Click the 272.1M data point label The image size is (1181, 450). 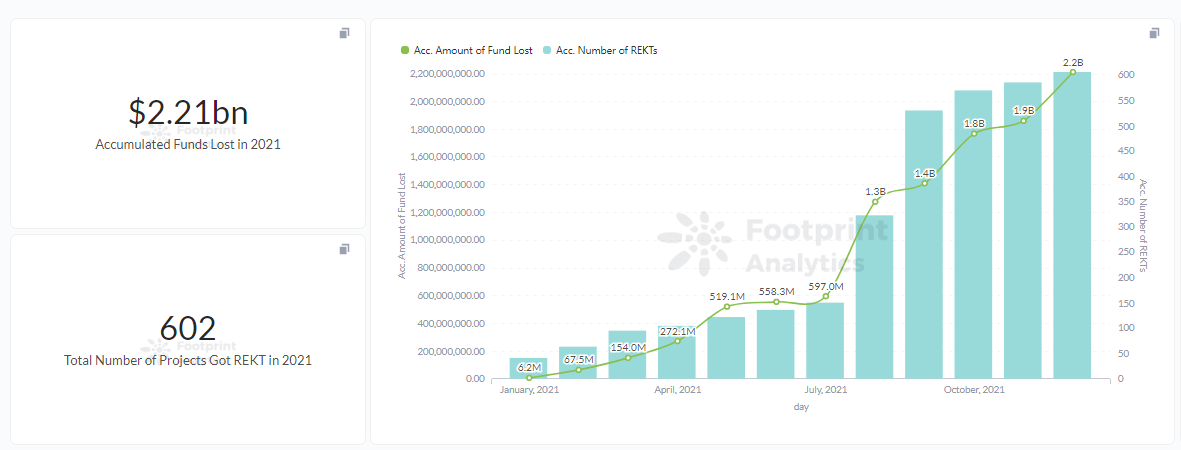point(678,330)
